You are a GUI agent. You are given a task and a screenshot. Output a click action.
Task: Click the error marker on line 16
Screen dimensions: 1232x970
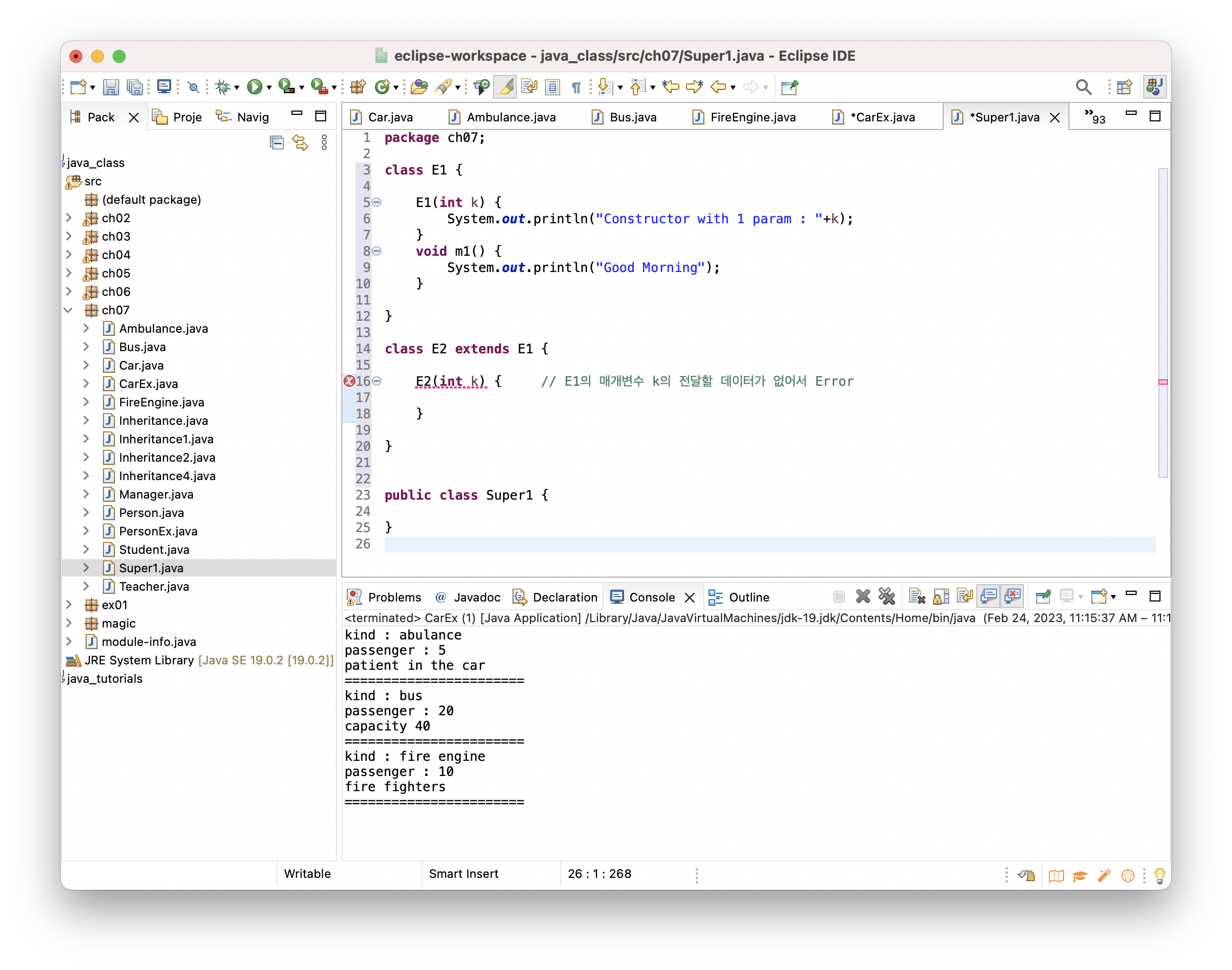coord(349,381)
